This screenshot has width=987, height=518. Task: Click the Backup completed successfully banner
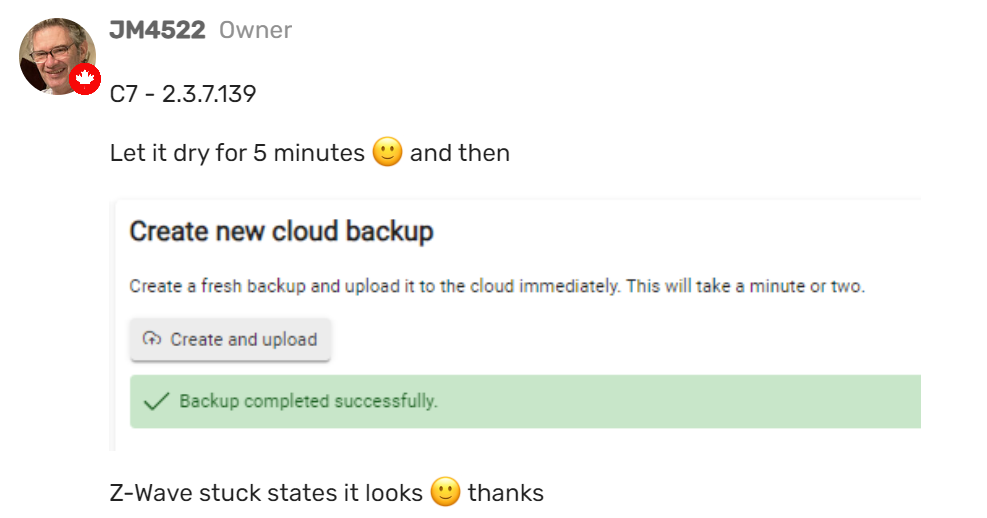[525, 402]
